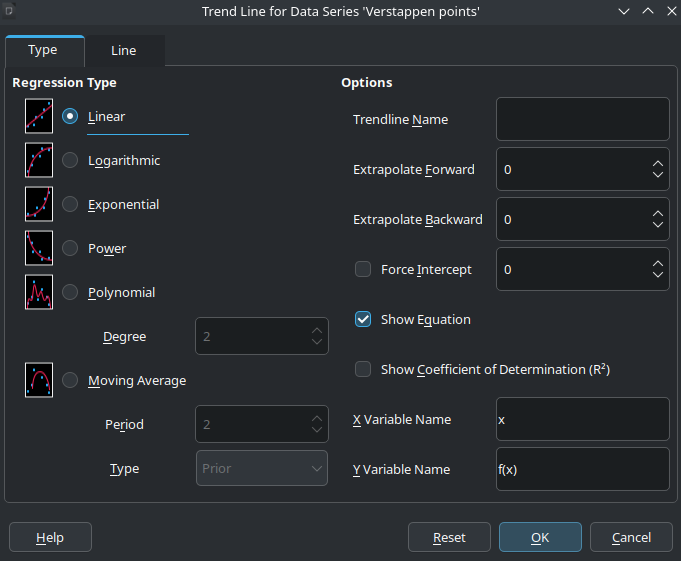Decrease Extrapolate Backward value with down arrow
The width and height of the screenshot is (681, 561).
pyautogui.click(x=657, y=225)
